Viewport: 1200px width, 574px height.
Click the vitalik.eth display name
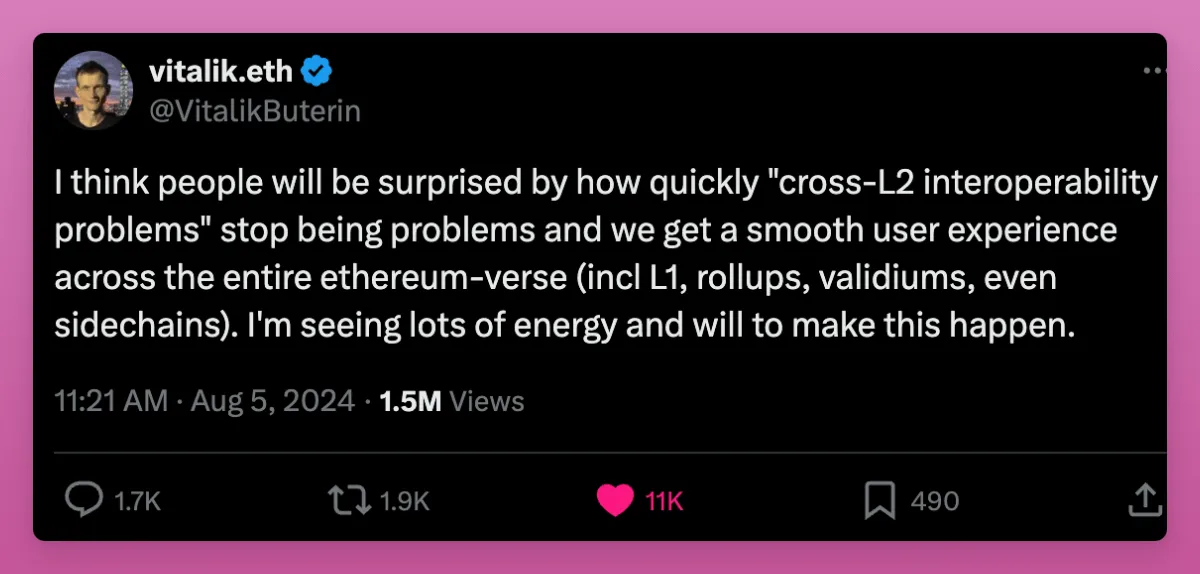tap(220, 72)
